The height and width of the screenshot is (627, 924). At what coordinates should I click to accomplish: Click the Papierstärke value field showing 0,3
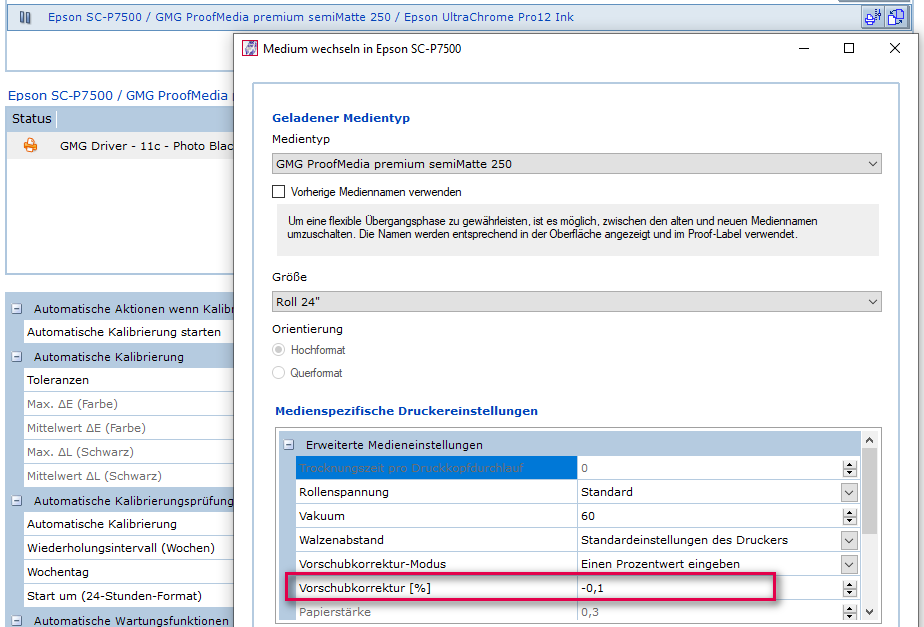tap(710, 612)
